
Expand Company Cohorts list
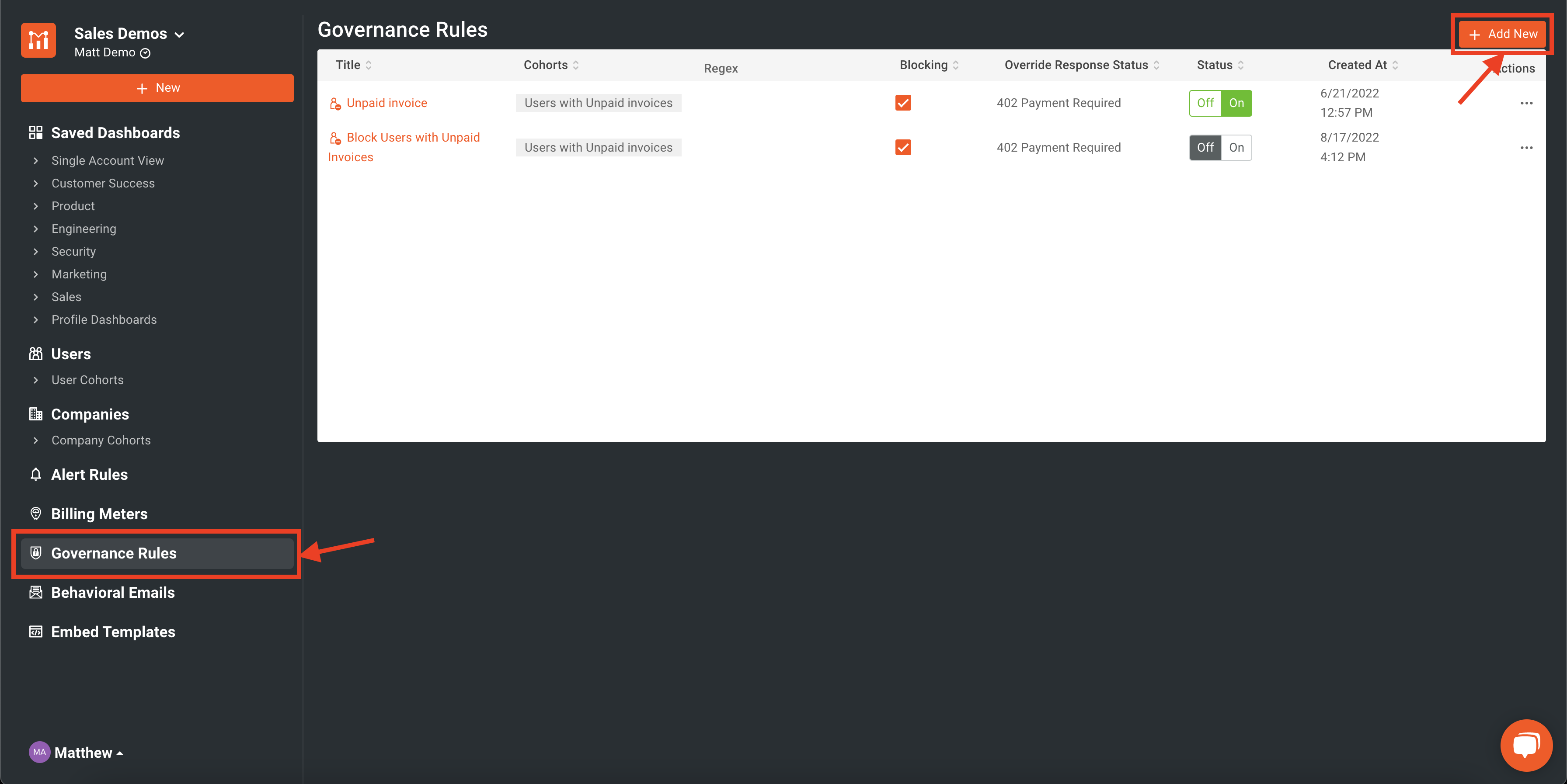point(36,441)
